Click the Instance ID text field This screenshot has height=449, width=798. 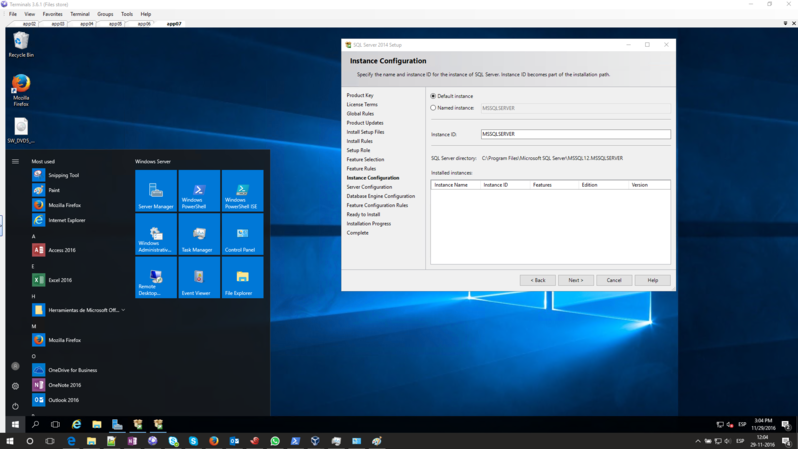575,134
